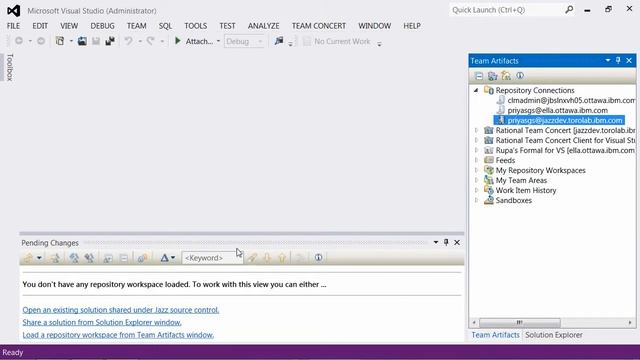
Task: Click the info icon in Team Artifacts toolbar
Action: pyautogui.click(x=520, y=76)
